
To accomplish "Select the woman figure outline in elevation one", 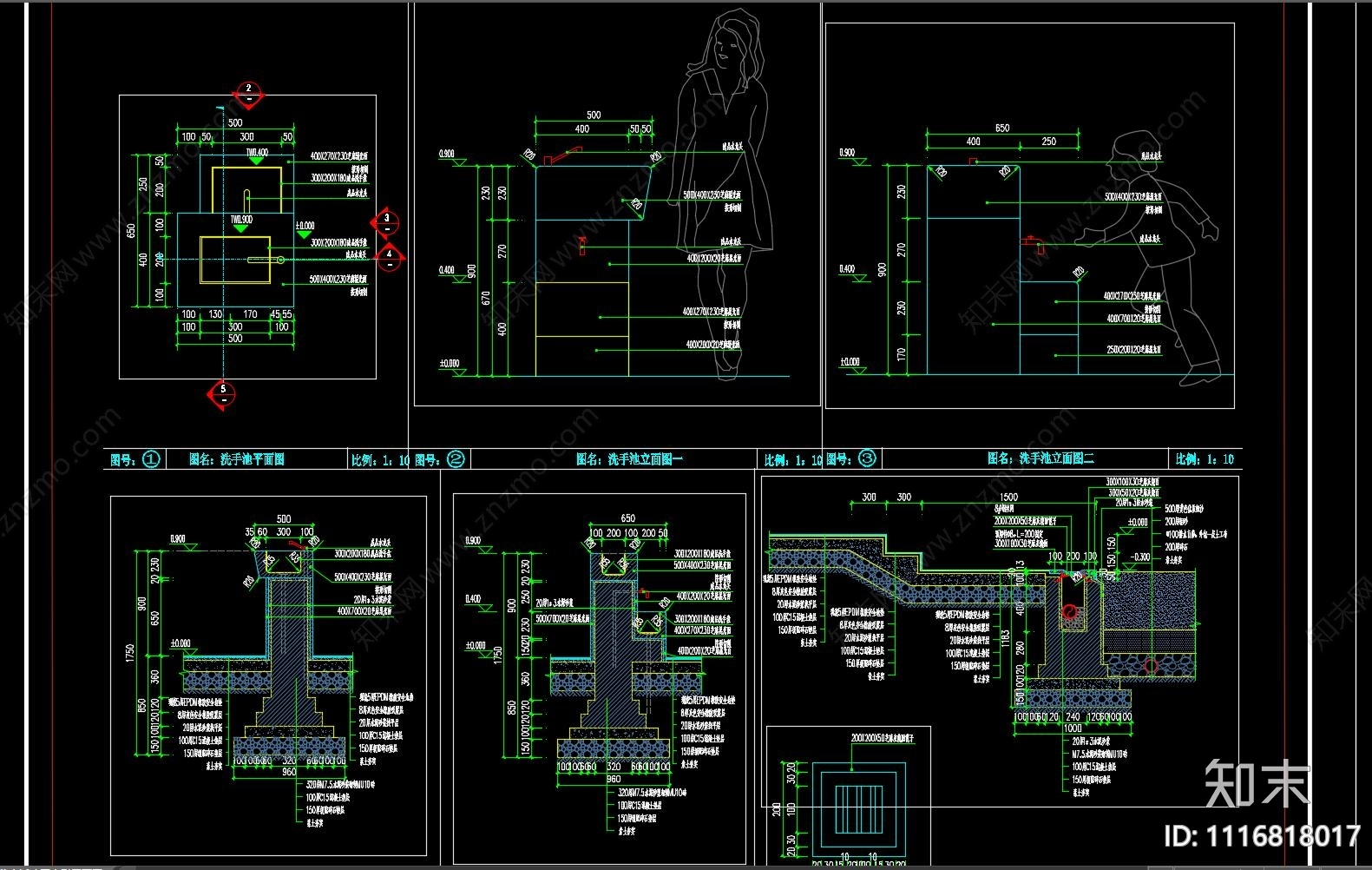I will tap(725, 194).
